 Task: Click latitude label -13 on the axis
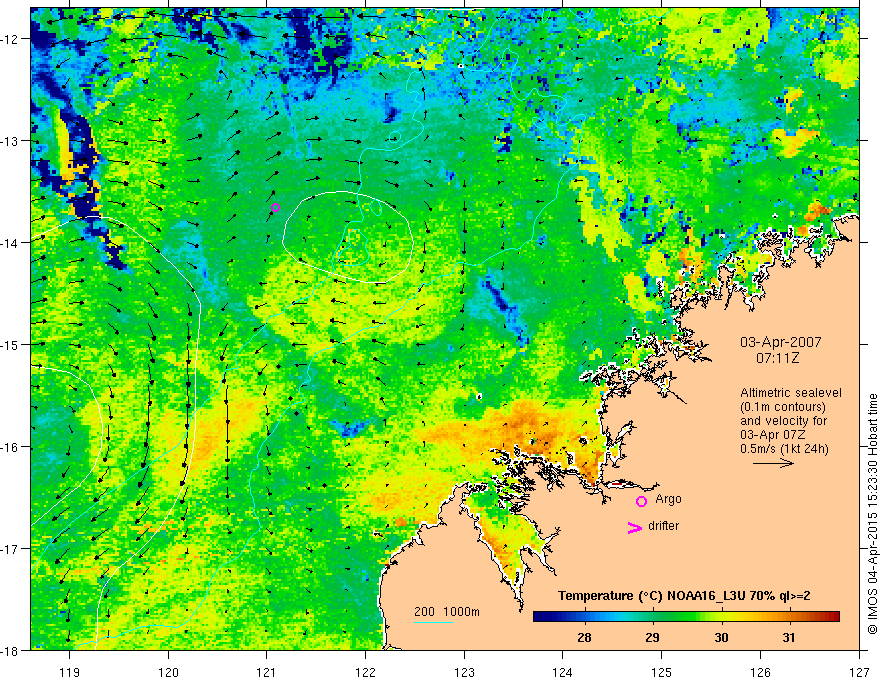[x=11, y=140]
